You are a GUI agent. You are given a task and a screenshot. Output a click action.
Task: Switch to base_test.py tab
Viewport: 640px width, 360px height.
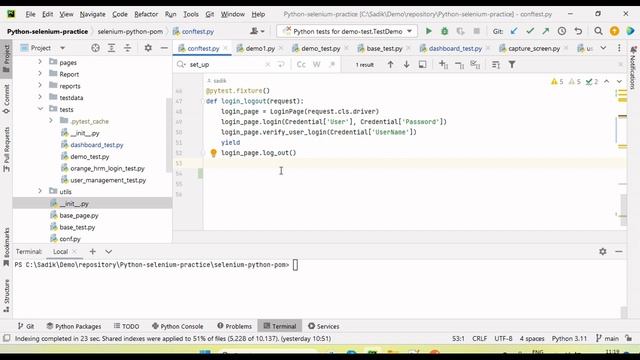click(x=384, y=48)
